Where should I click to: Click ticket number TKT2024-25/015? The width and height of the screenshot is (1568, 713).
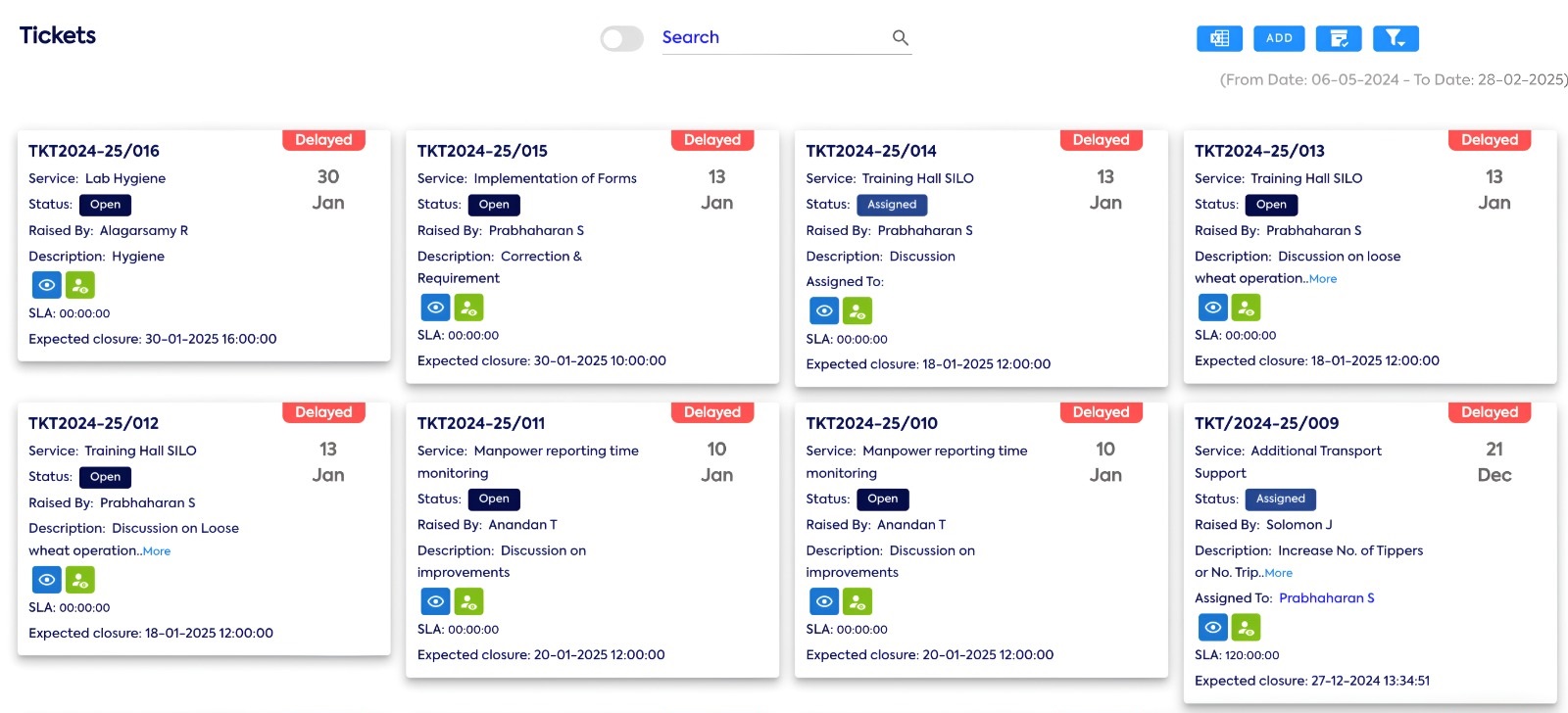[482, 151]
